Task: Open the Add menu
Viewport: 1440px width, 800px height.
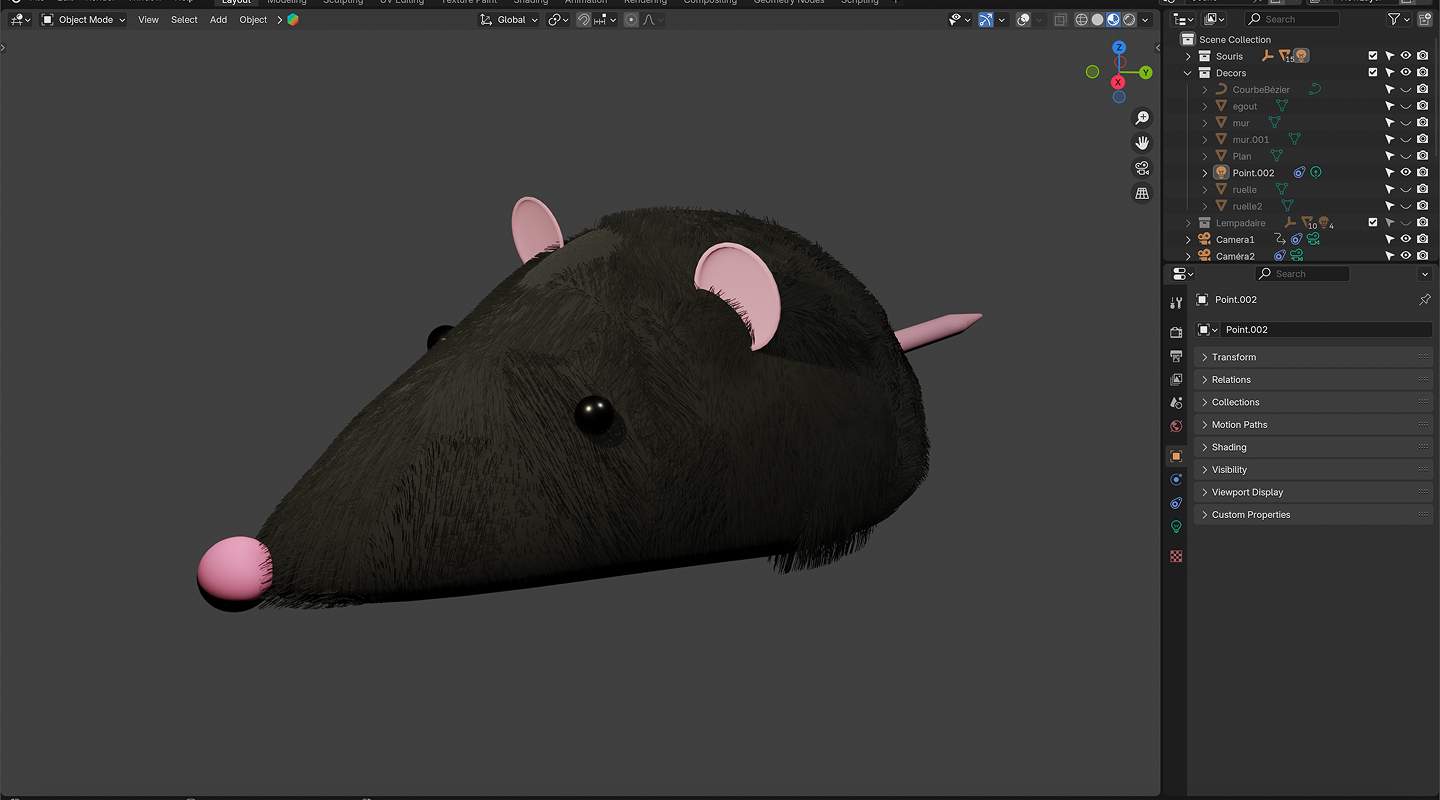Action: click(218, 20)
